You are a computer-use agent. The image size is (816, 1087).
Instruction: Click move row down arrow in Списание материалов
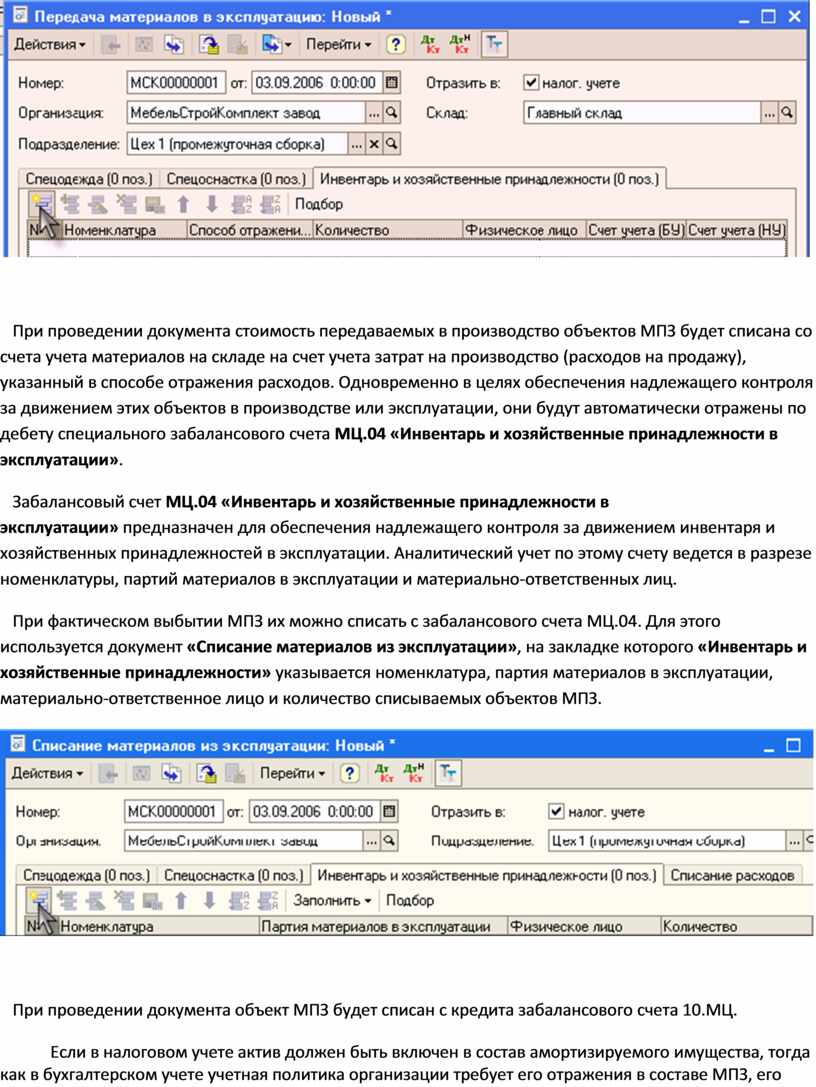(209, 901)
